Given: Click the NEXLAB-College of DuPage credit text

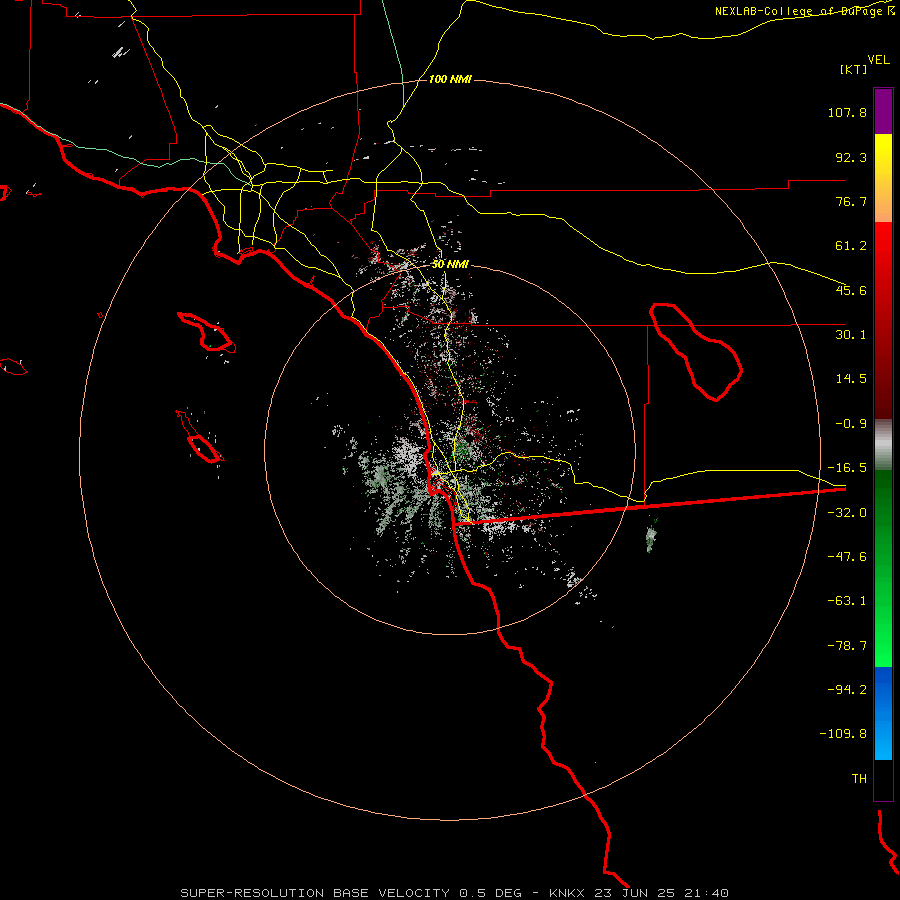Looking at the screenshot, I should [x=805, y=11].
